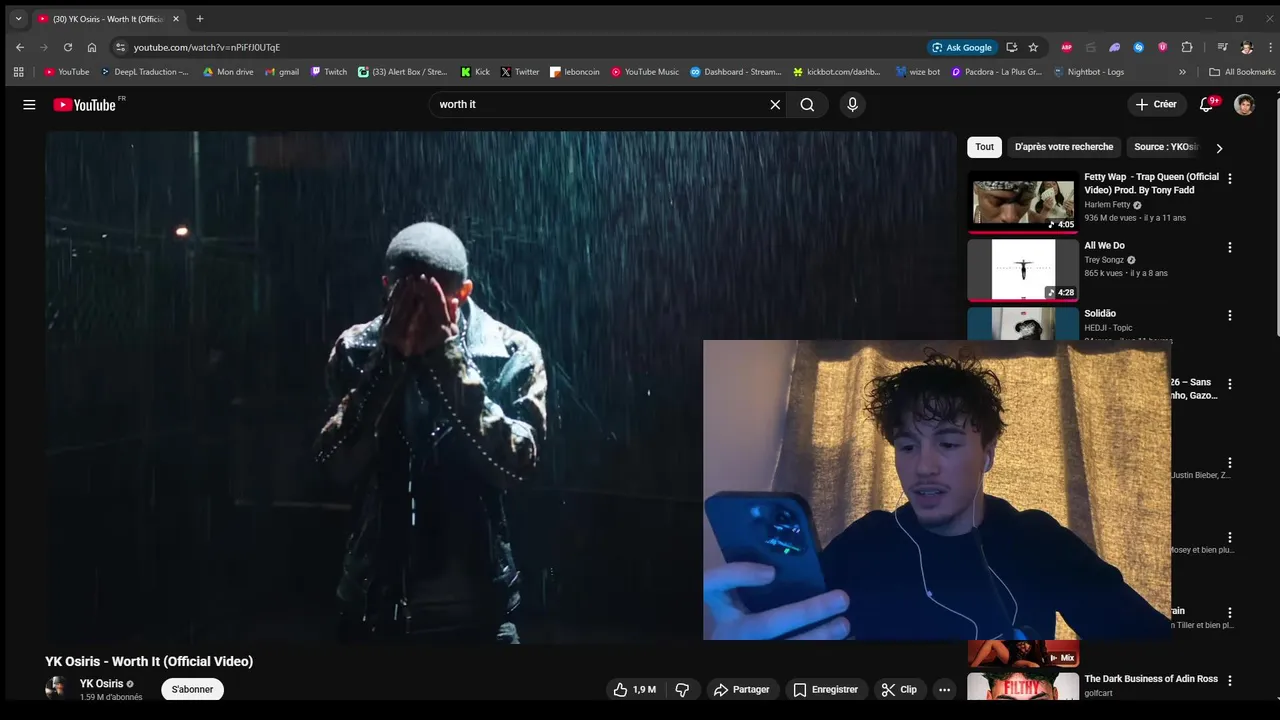Install app icon in address bar
The height and width of the screenshot is (720, 1280).
click(1011, 47)
